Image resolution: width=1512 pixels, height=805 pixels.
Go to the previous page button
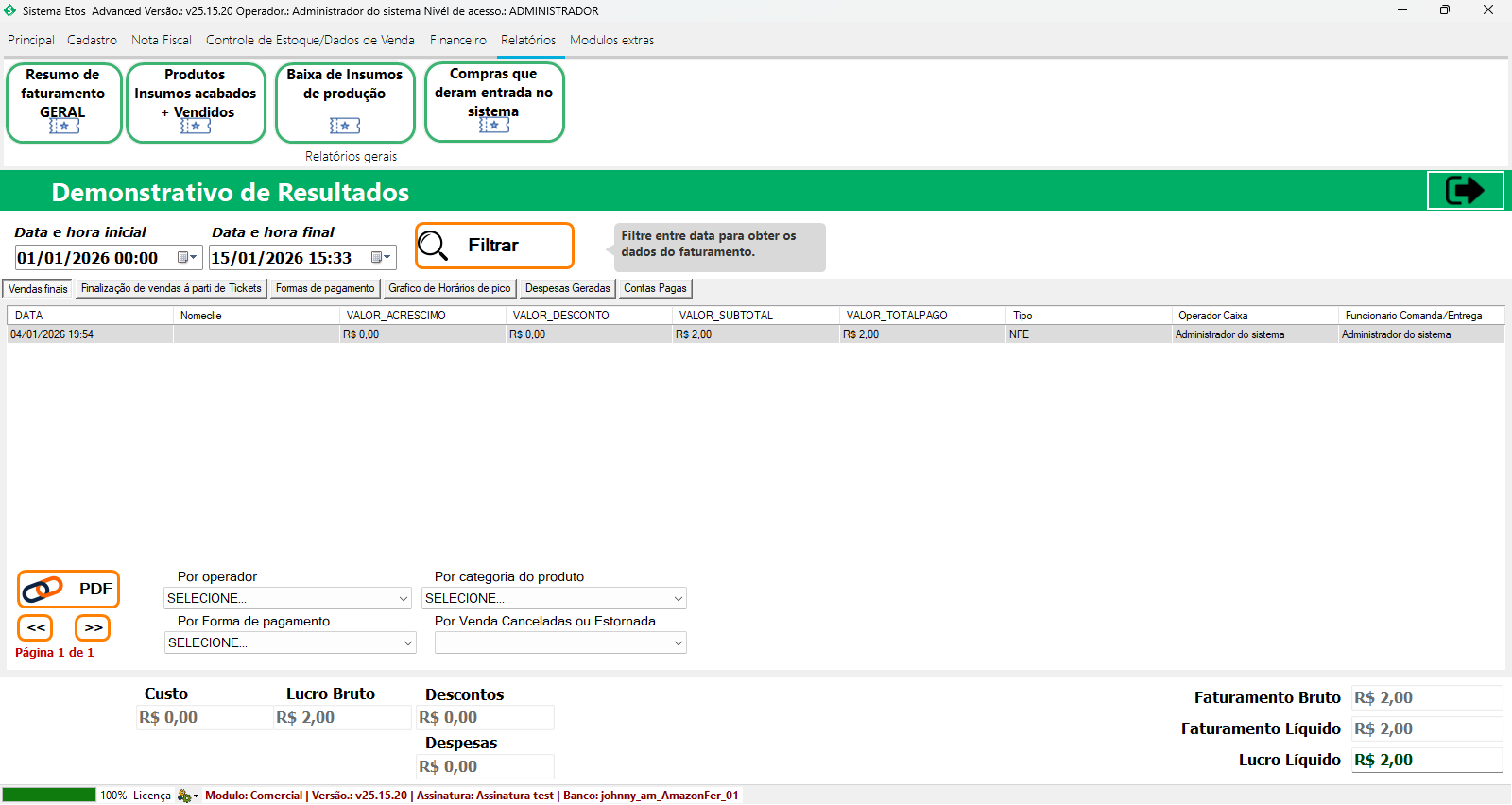coord(36,627)
